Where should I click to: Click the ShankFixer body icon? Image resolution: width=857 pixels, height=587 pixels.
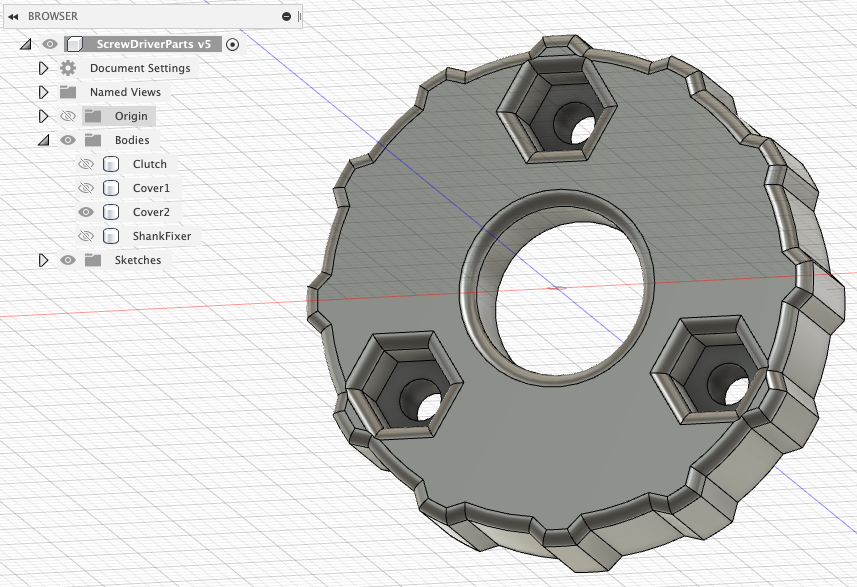(x=111, y=236)
